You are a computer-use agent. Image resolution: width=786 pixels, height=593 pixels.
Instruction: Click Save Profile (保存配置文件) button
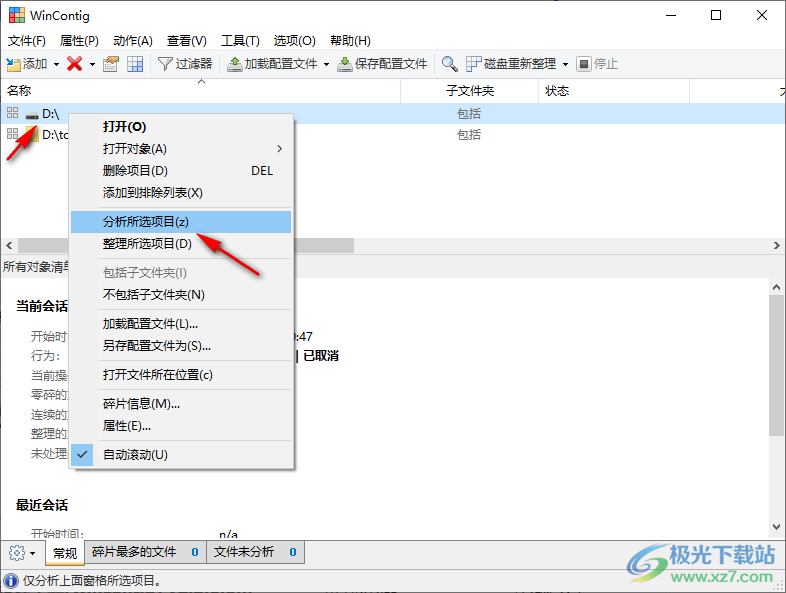[382, 64]
